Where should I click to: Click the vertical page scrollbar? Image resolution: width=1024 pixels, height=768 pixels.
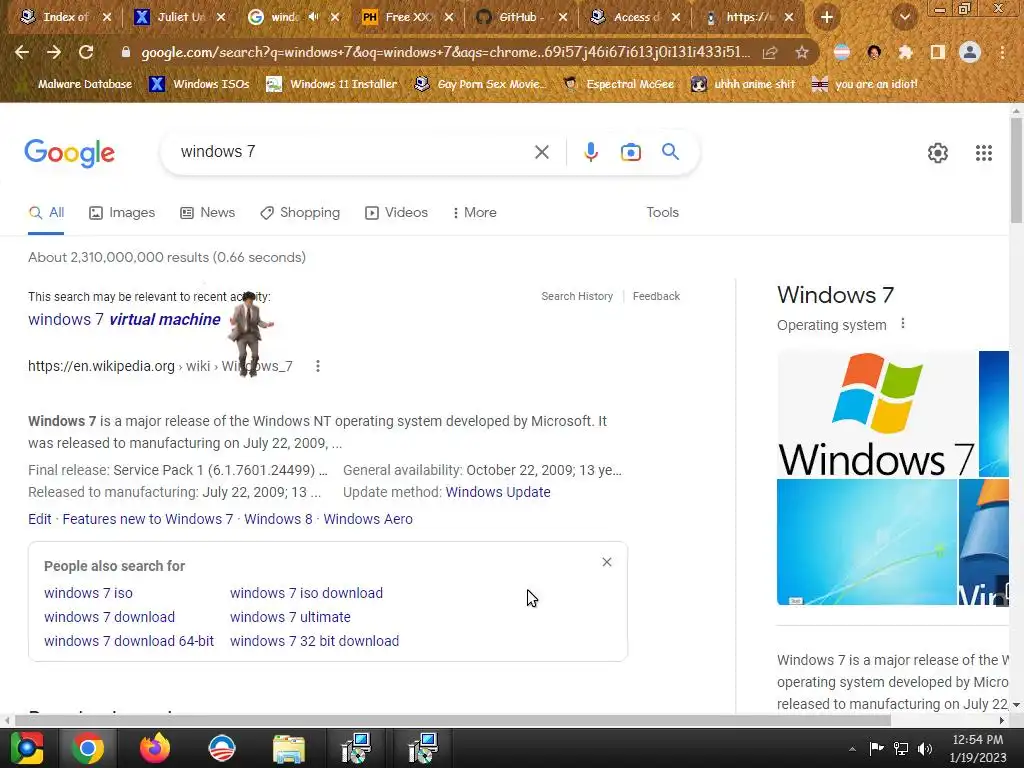[x=1016, y=171]
